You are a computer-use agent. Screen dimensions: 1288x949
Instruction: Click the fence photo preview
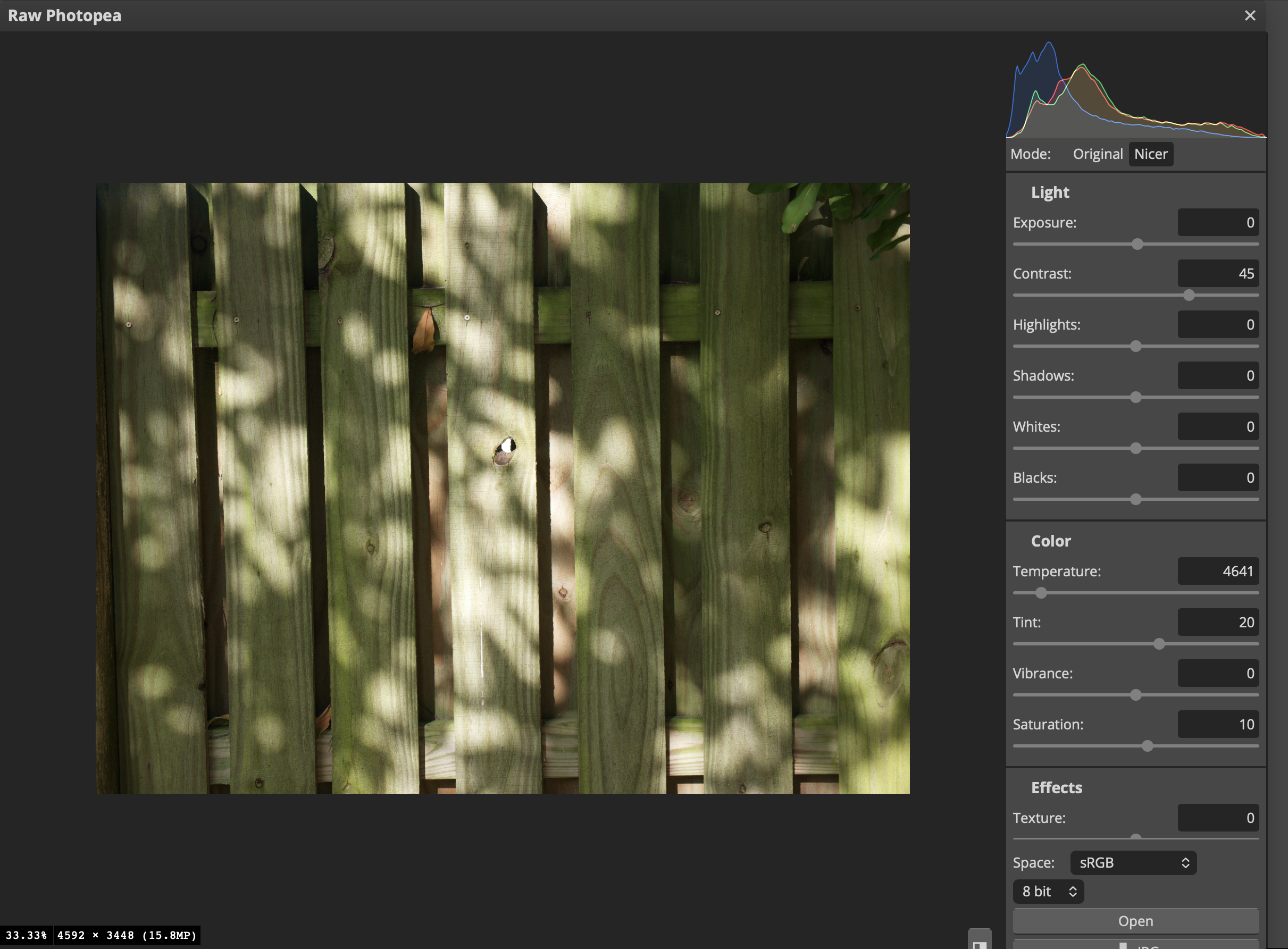point(502,488)
